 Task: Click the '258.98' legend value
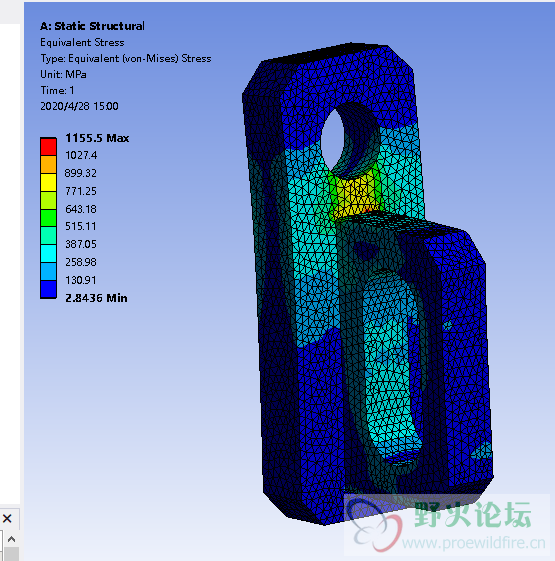81,262
